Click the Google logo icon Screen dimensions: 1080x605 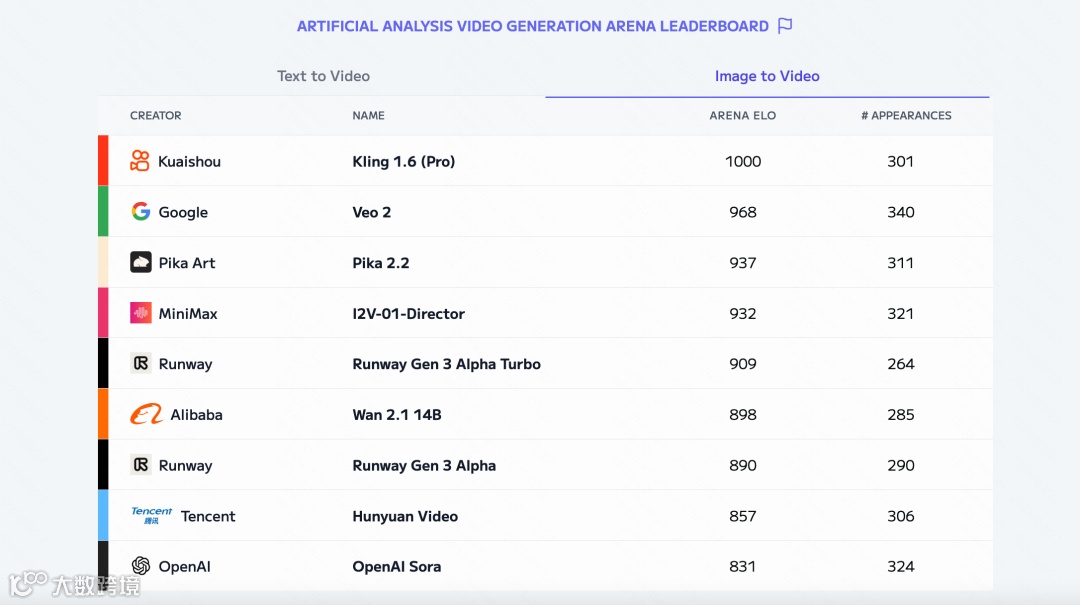point(141,212)
